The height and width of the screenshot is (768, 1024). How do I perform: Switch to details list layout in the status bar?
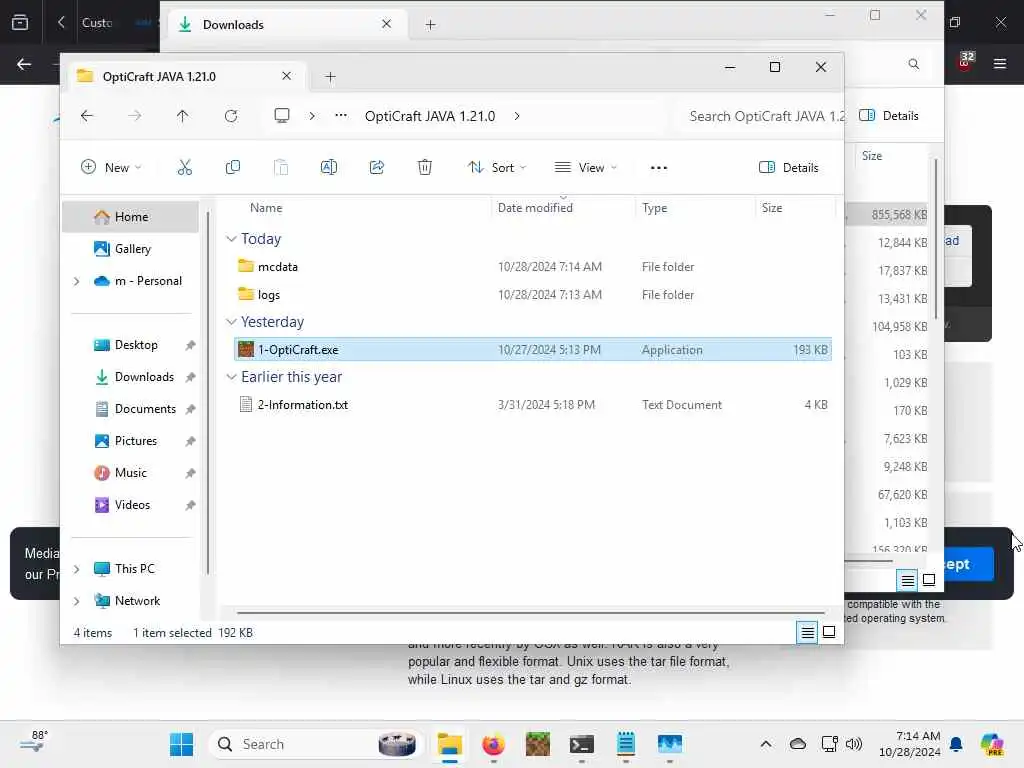click(807, 632)
